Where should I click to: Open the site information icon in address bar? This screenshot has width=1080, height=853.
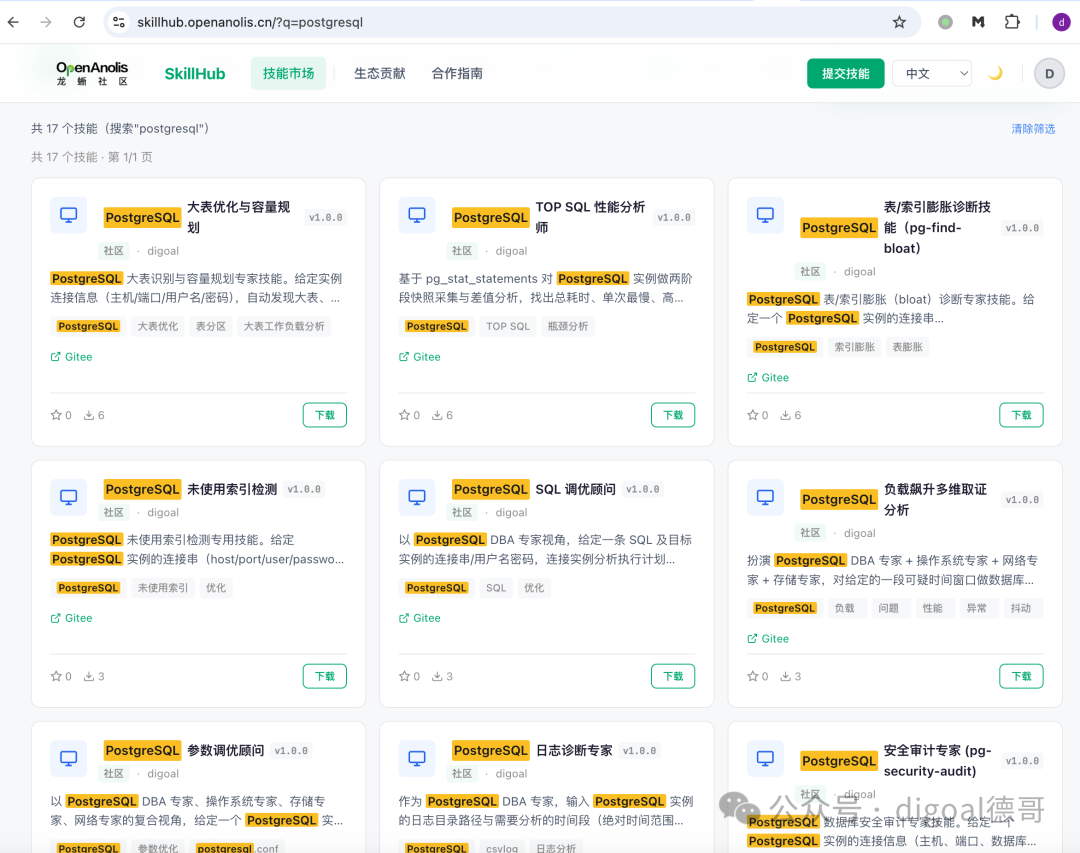119,22
